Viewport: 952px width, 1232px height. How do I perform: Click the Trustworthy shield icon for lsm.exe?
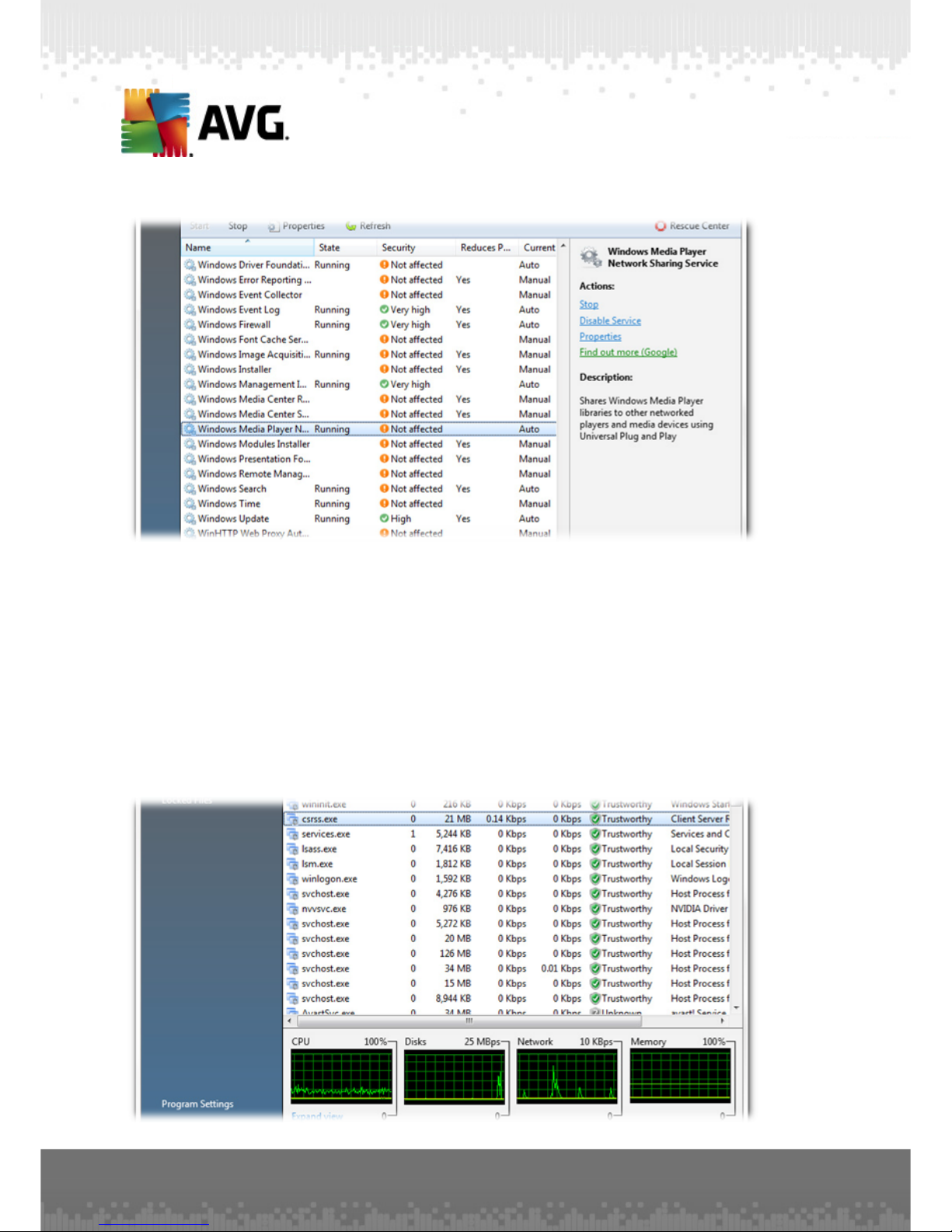point(595,864)
